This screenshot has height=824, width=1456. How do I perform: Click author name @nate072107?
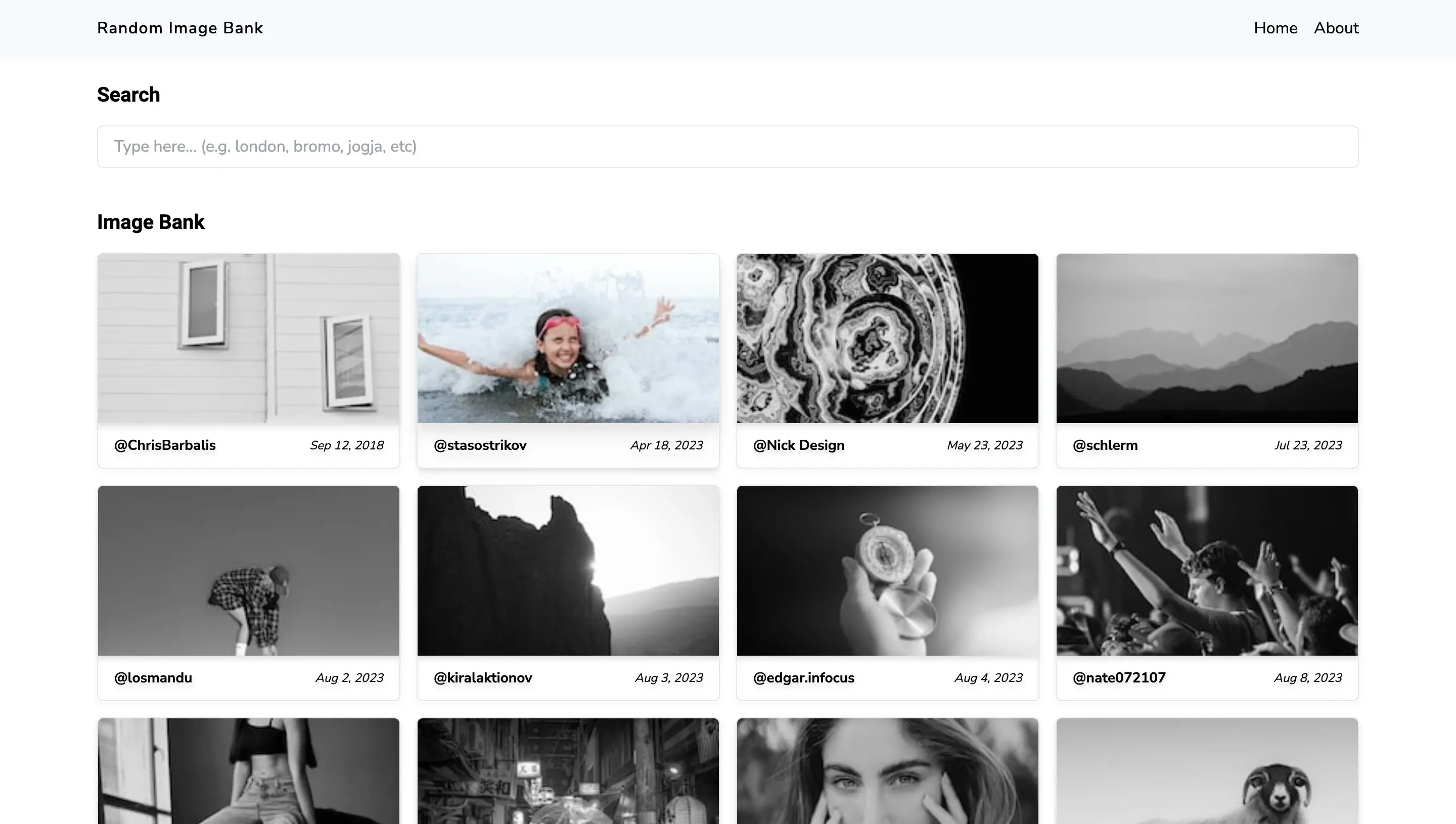(x=1119, y=678)
